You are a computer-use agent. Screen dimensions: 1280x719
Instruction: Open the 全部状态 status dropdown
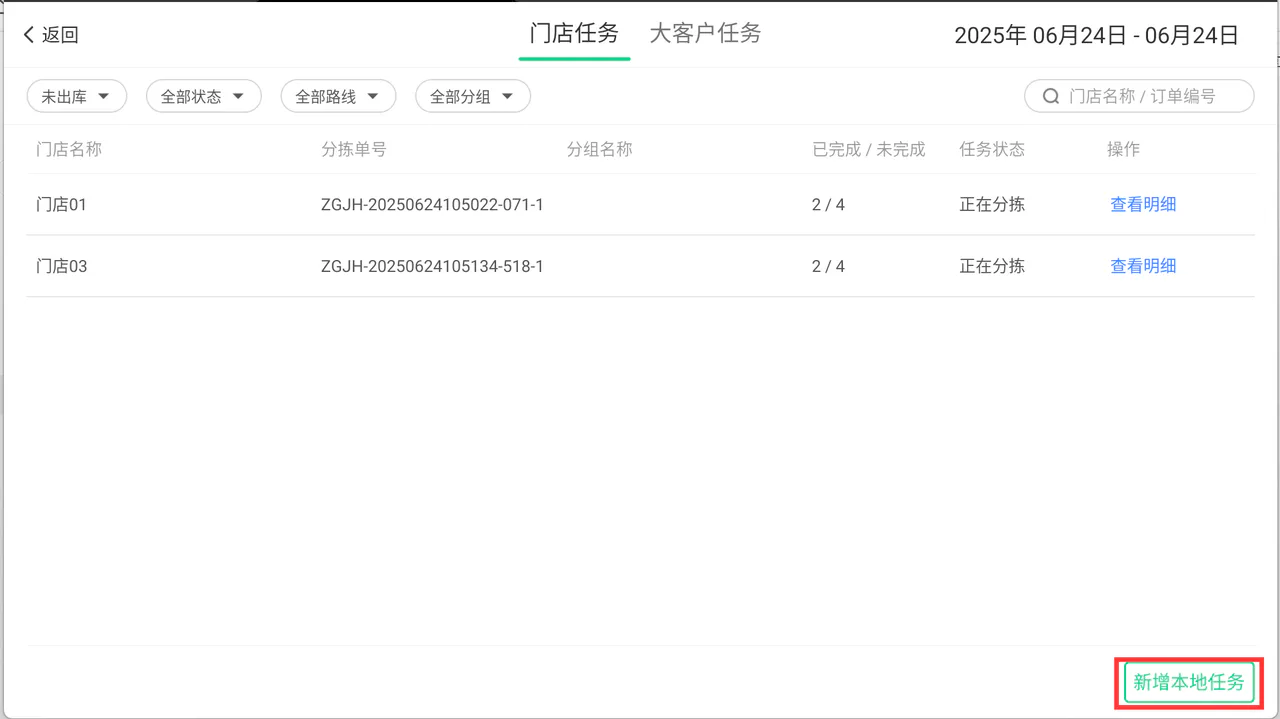tap(204, 96)
